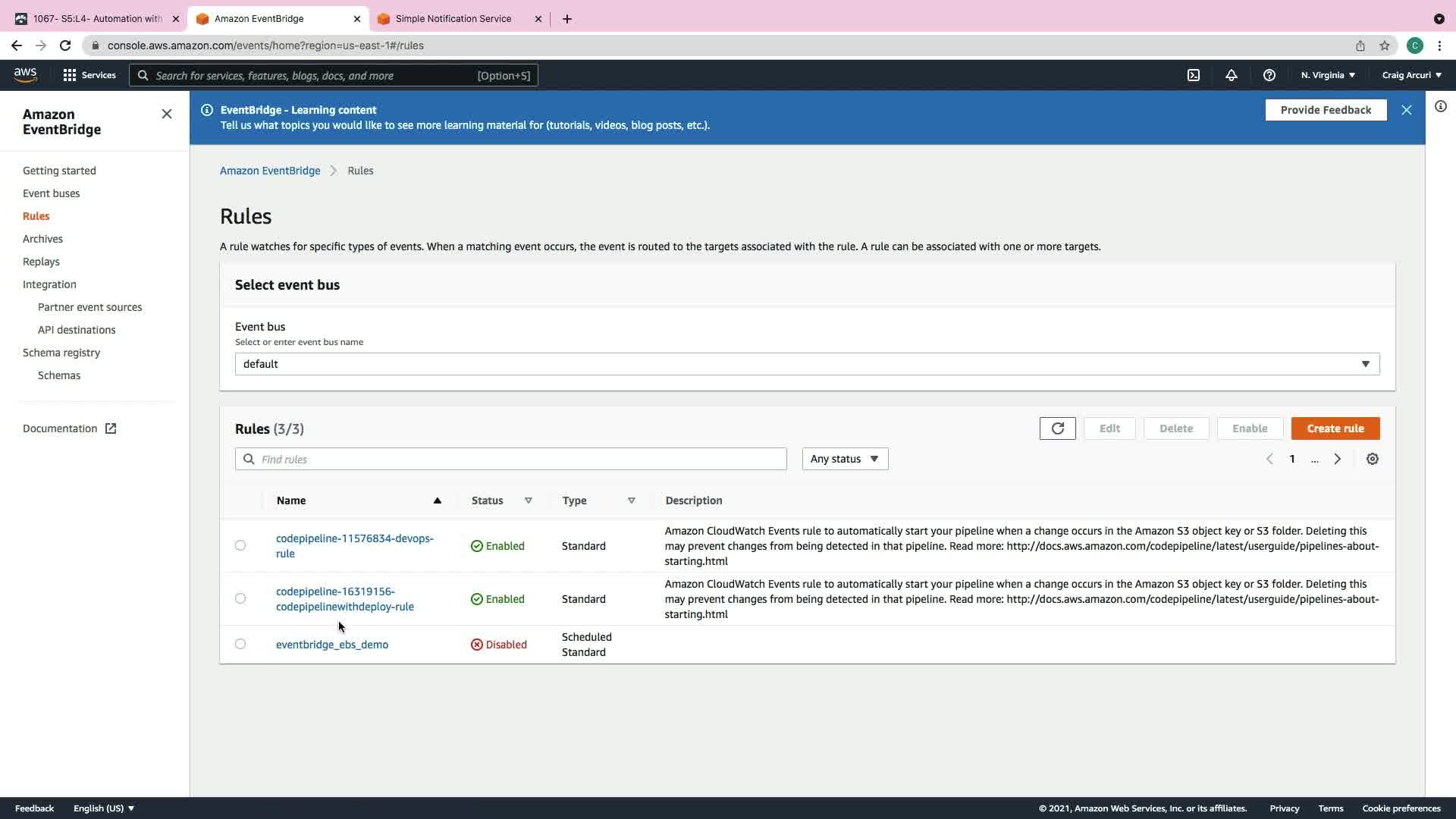Dismiss the learning content banner
The image size is (1456, 819).
pos(1407,110)
